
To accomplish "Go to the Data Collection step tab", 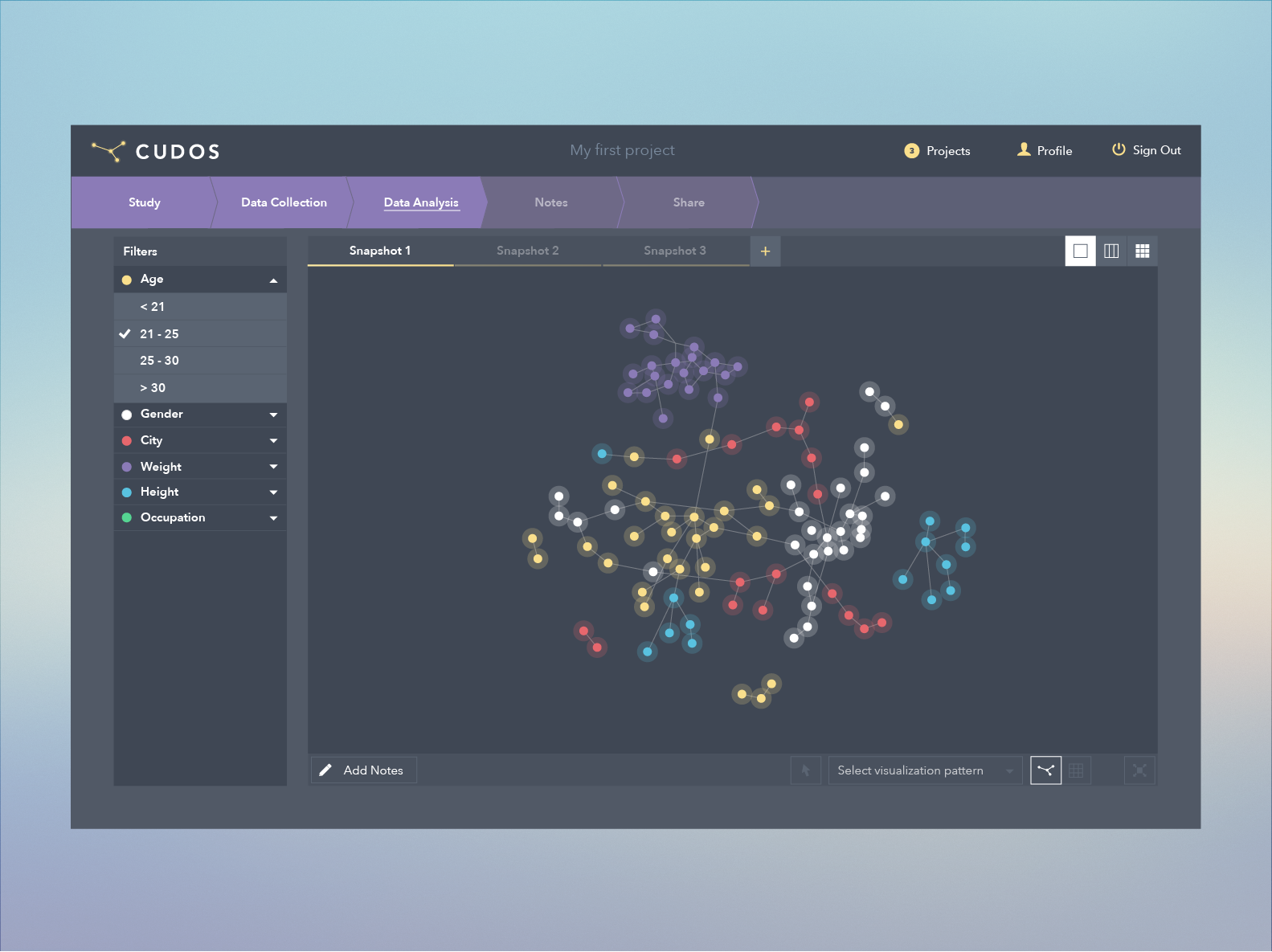I will [x=284, y=202].
